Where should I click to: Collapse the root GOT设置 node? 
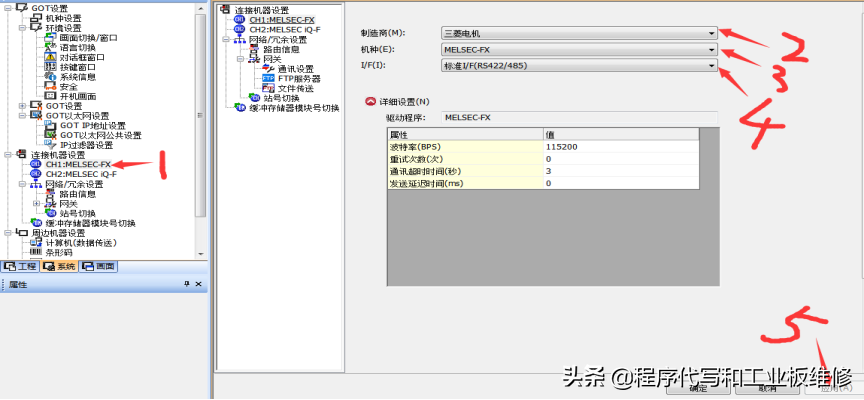pyautogui.click(x=8, y=8)
